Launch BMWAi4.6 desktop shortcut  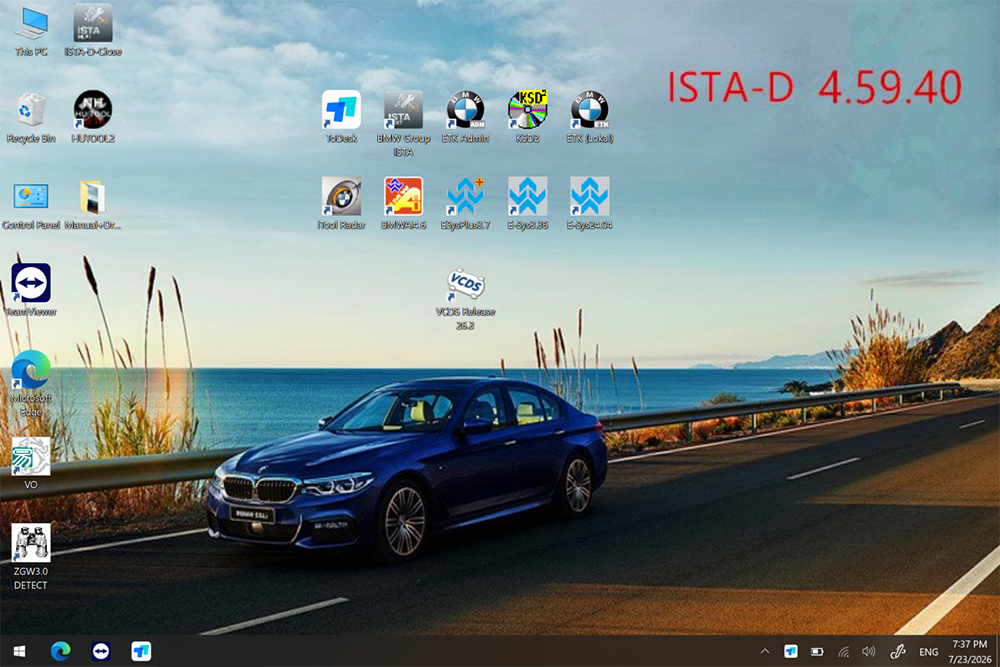point(403,204)
